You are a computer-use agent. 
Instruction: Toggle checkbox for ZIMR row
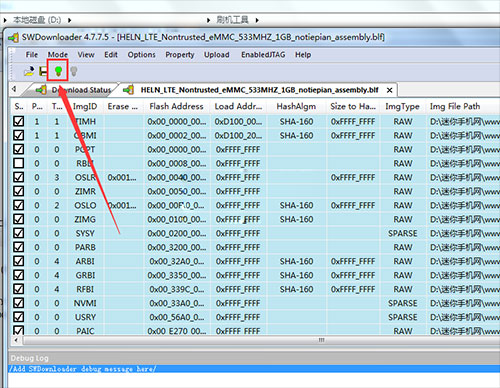click(19, 191)
